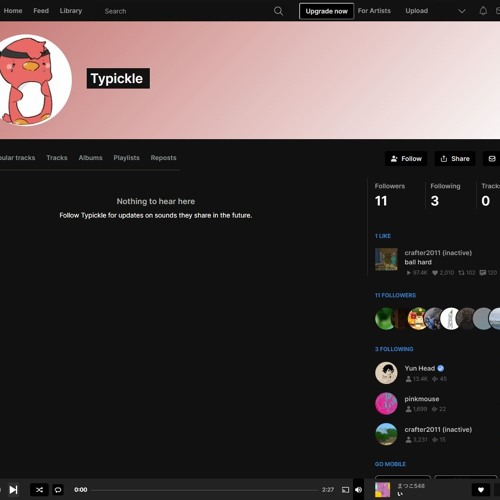Send a message via the envelope button
Screen dimensions: 500x500
click(492, 159)
